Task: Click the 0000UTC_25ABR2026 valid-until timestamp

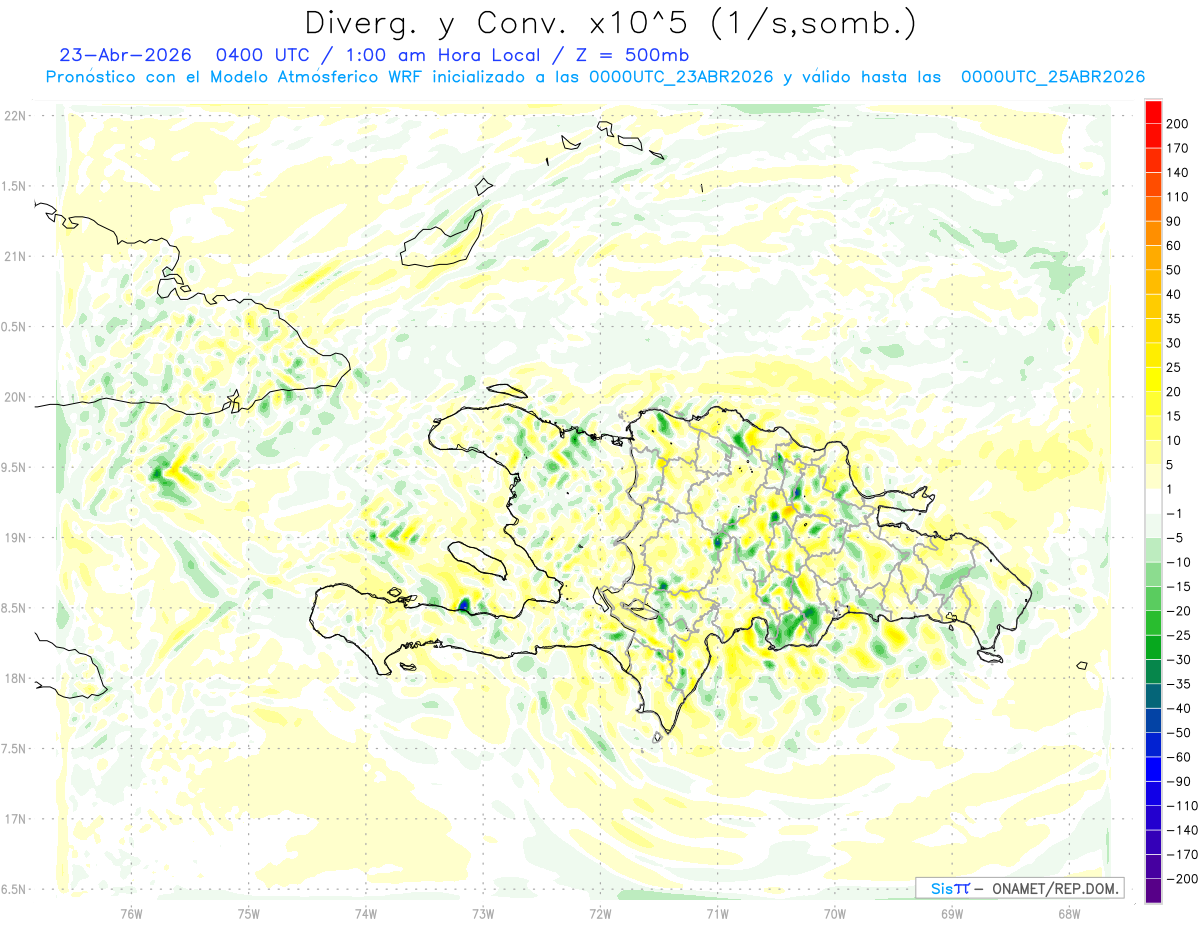Action: [x=1052, y=77]
